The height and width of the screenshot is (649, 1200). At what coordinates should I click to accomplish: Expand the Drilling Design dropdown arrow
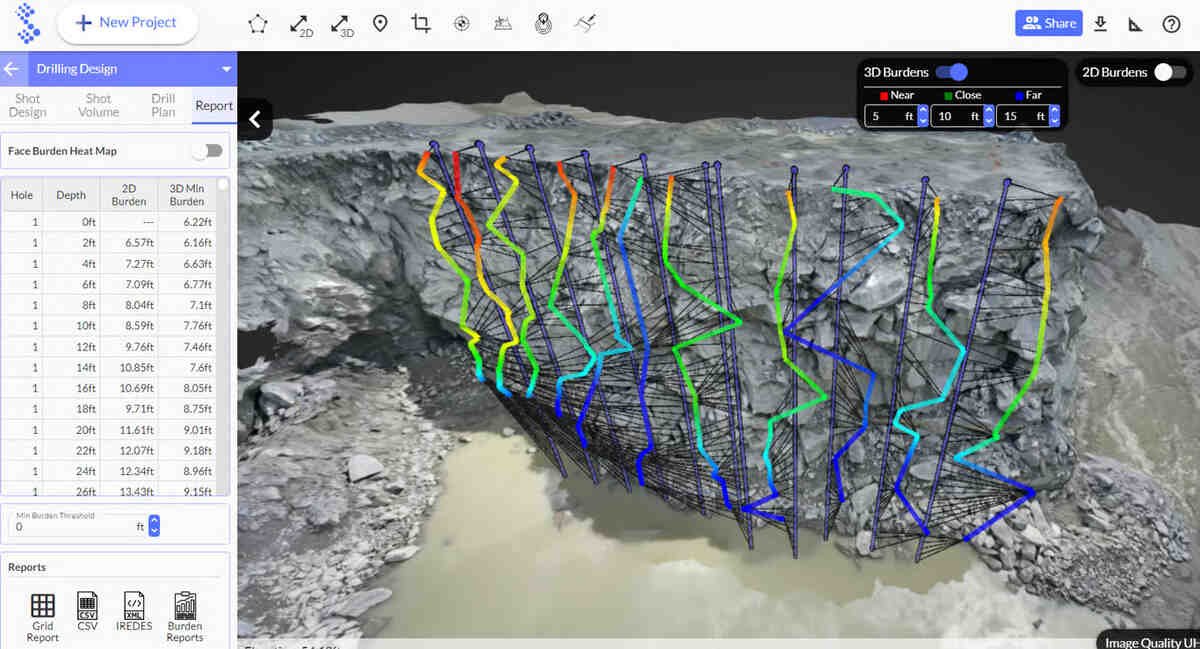[227, 69]
